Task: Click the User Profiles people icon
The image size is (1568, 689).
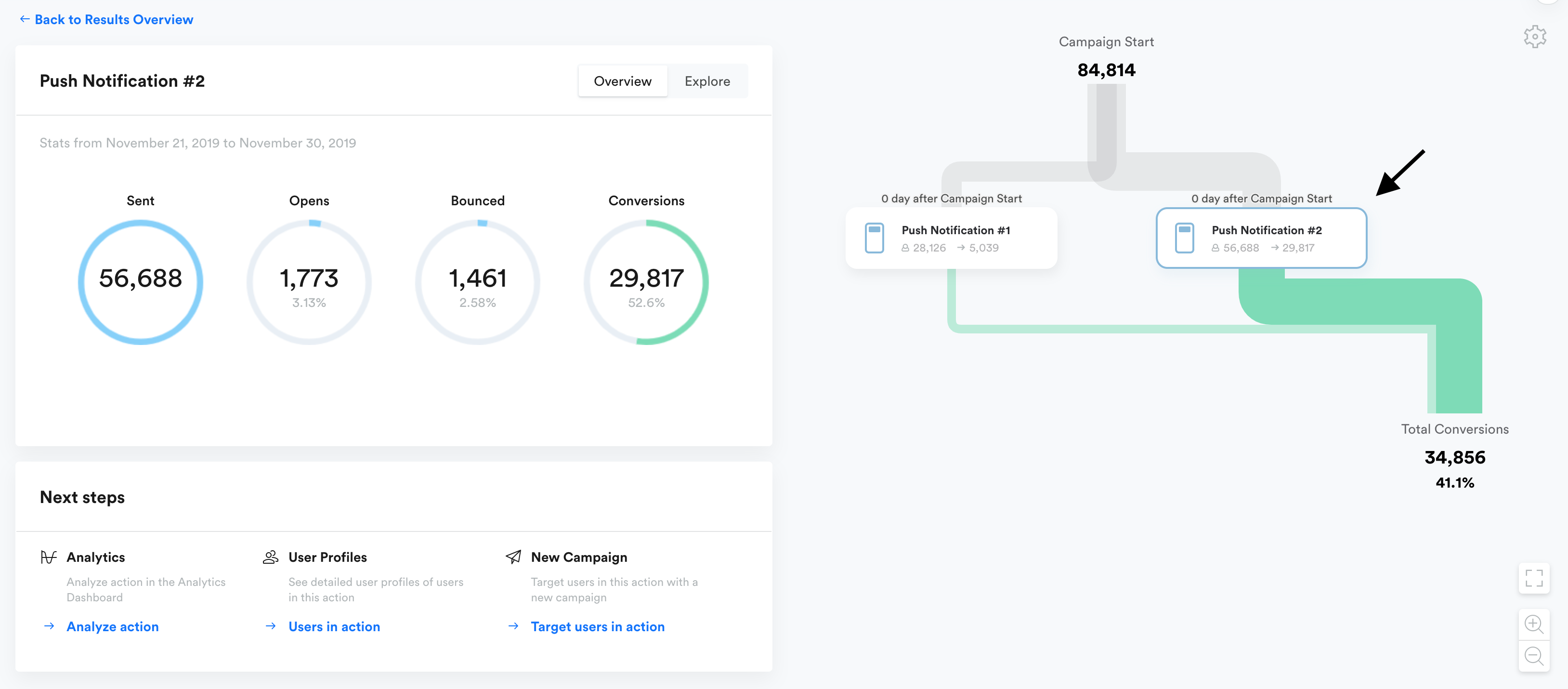Action: click(x=270, y=557)
